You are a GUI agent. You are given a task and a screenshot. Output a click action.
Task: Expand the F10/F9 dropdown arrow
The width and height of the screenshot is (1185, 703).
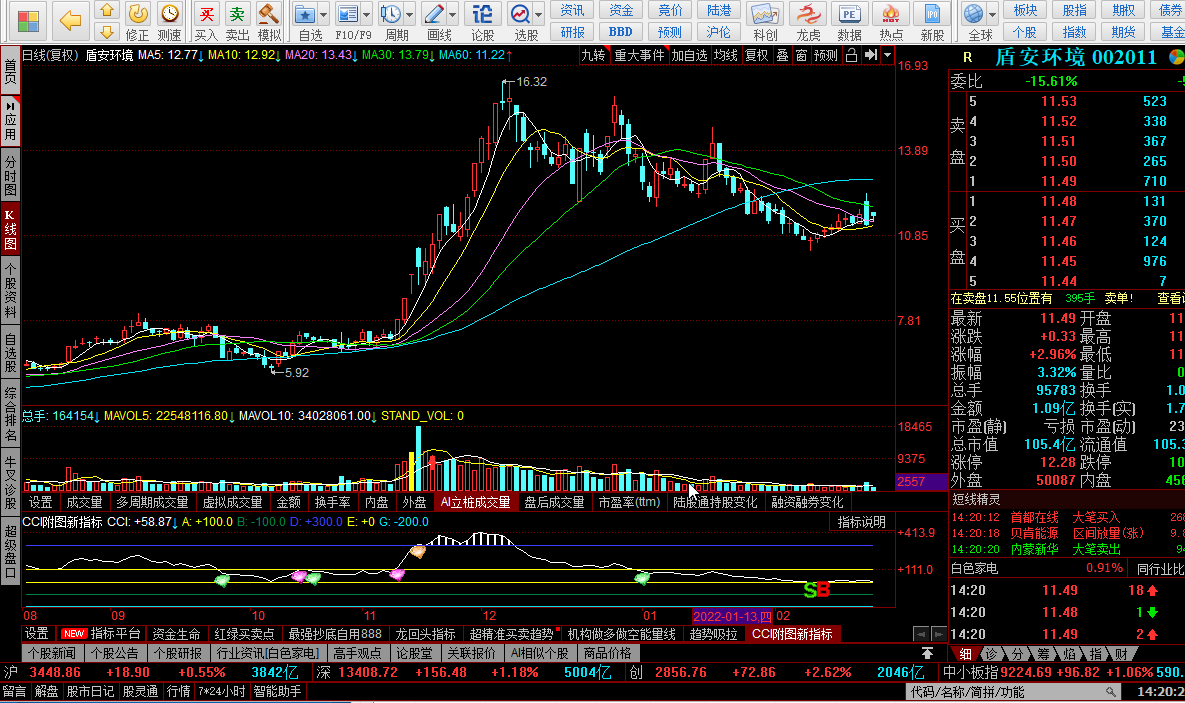[x=367, y=14]
